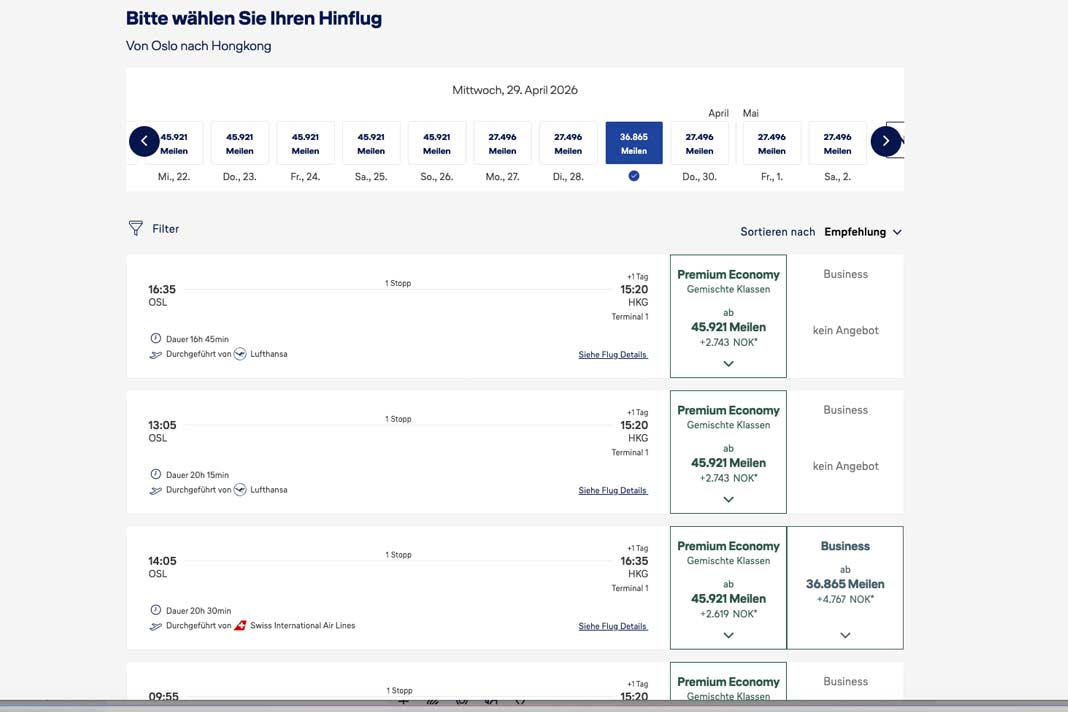Click the clock icon beside Dauer 20h 30min
Screen dimensions: 1068x712
click(x=156, y=610)
